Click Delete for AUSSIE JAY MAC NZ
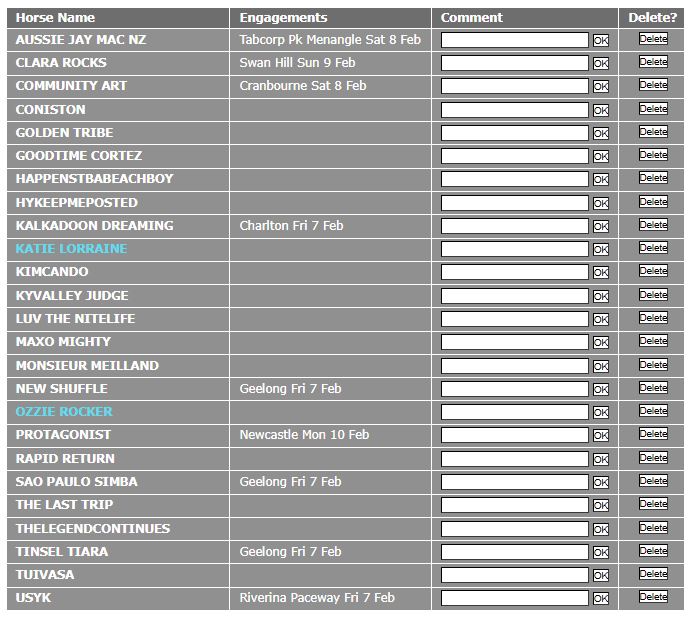The height and width of the screenshot is (618, 698). (x=653, y=39)
